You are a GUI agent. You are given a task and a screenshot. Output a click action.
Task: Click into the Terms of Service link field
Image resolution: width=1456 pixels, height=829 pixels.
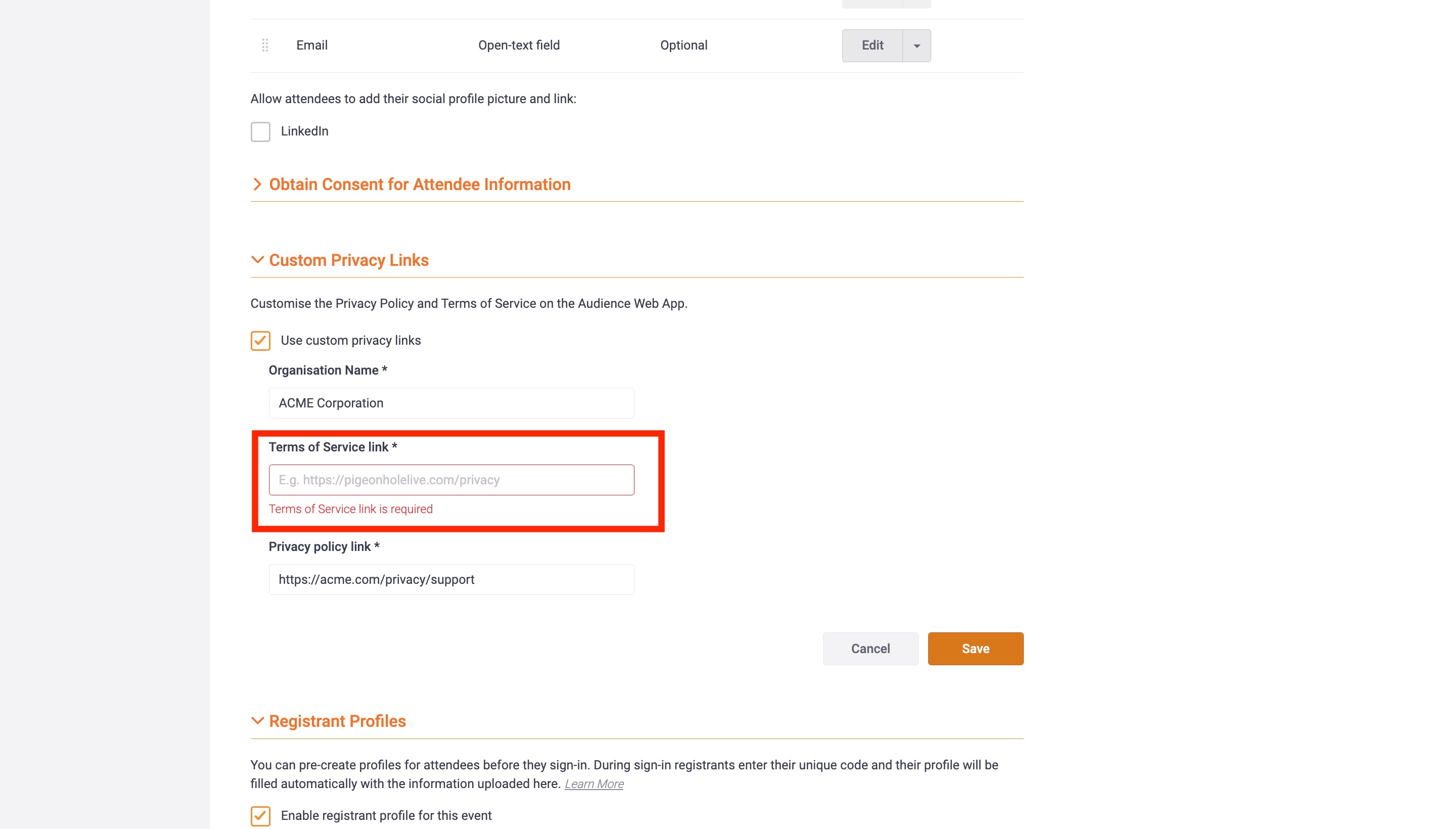click(451, 480)
